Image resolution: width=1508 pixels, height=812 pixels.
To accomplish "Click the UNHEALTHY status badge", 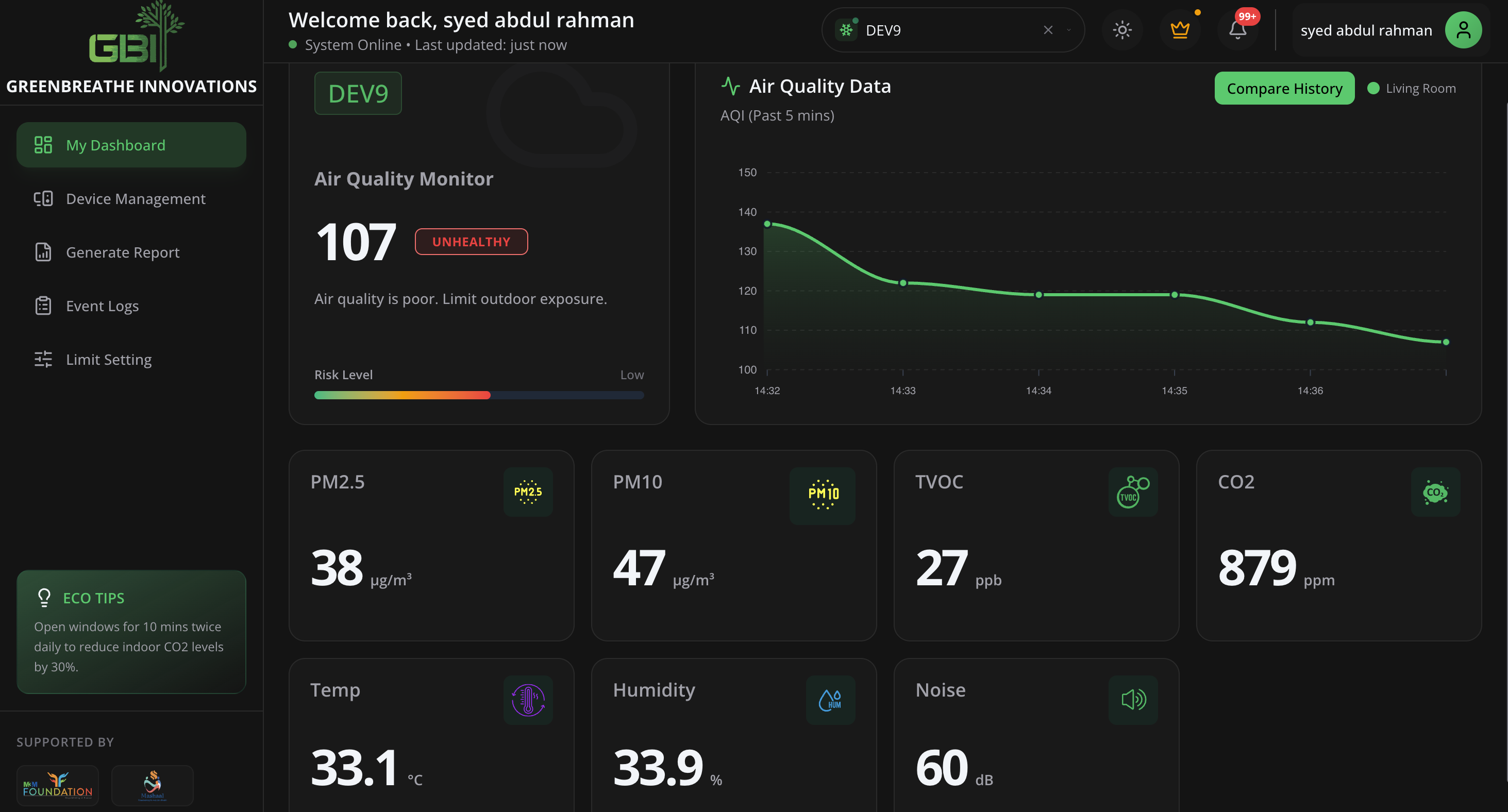I will (471, 242).
